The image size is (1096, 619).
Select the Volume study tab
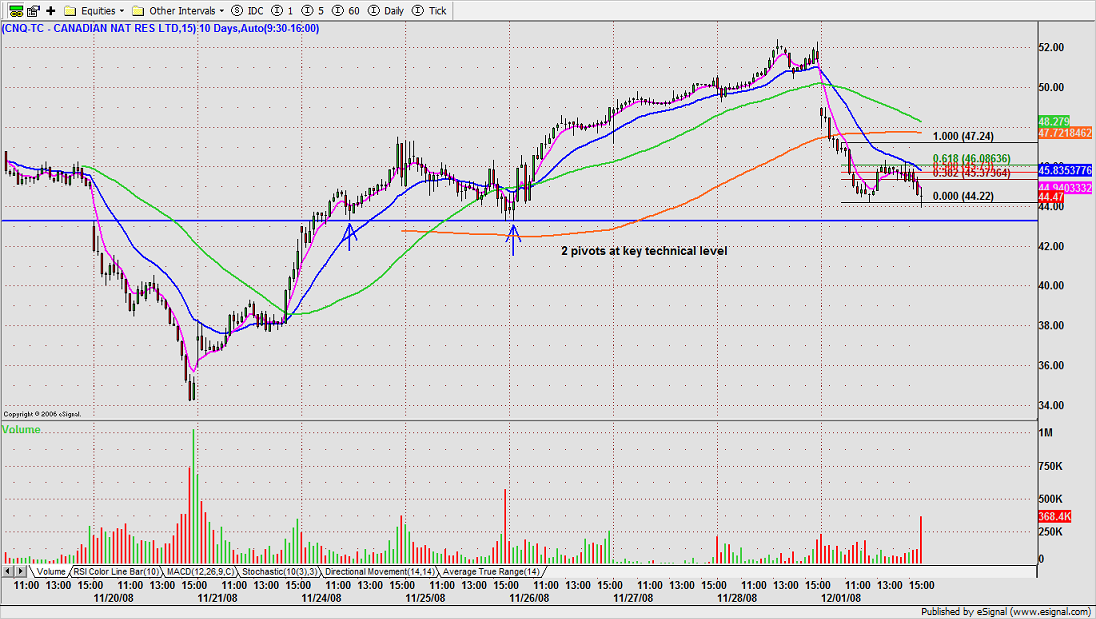50,571
